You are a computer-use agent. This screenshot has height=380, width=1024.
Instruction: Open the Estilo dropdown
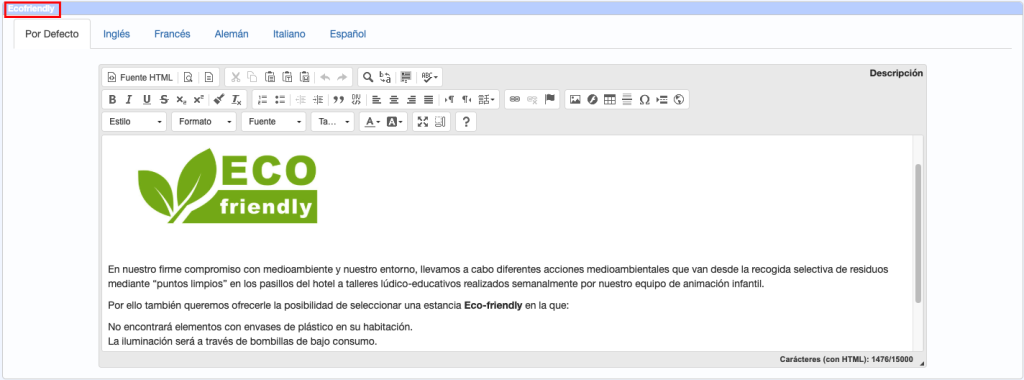coord(135,121)
